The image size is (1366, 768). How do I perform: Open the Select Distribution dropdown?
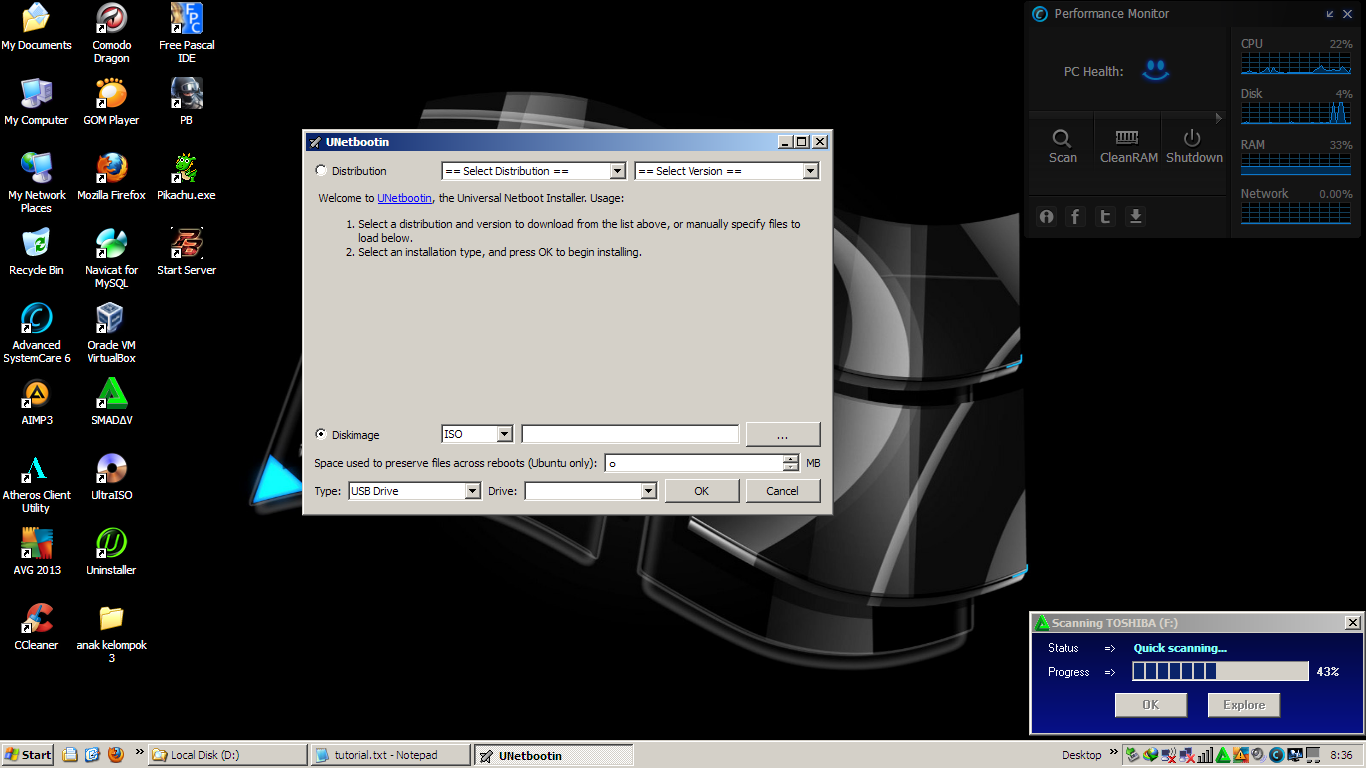[533, 171]
